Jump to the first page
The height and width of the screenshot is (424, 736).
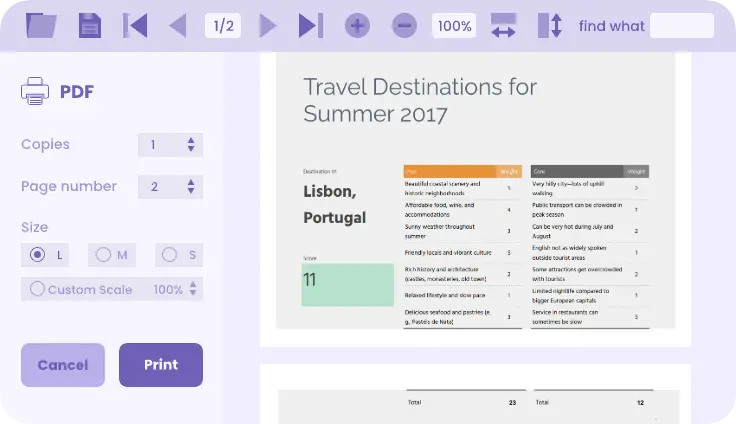[135, 25]
